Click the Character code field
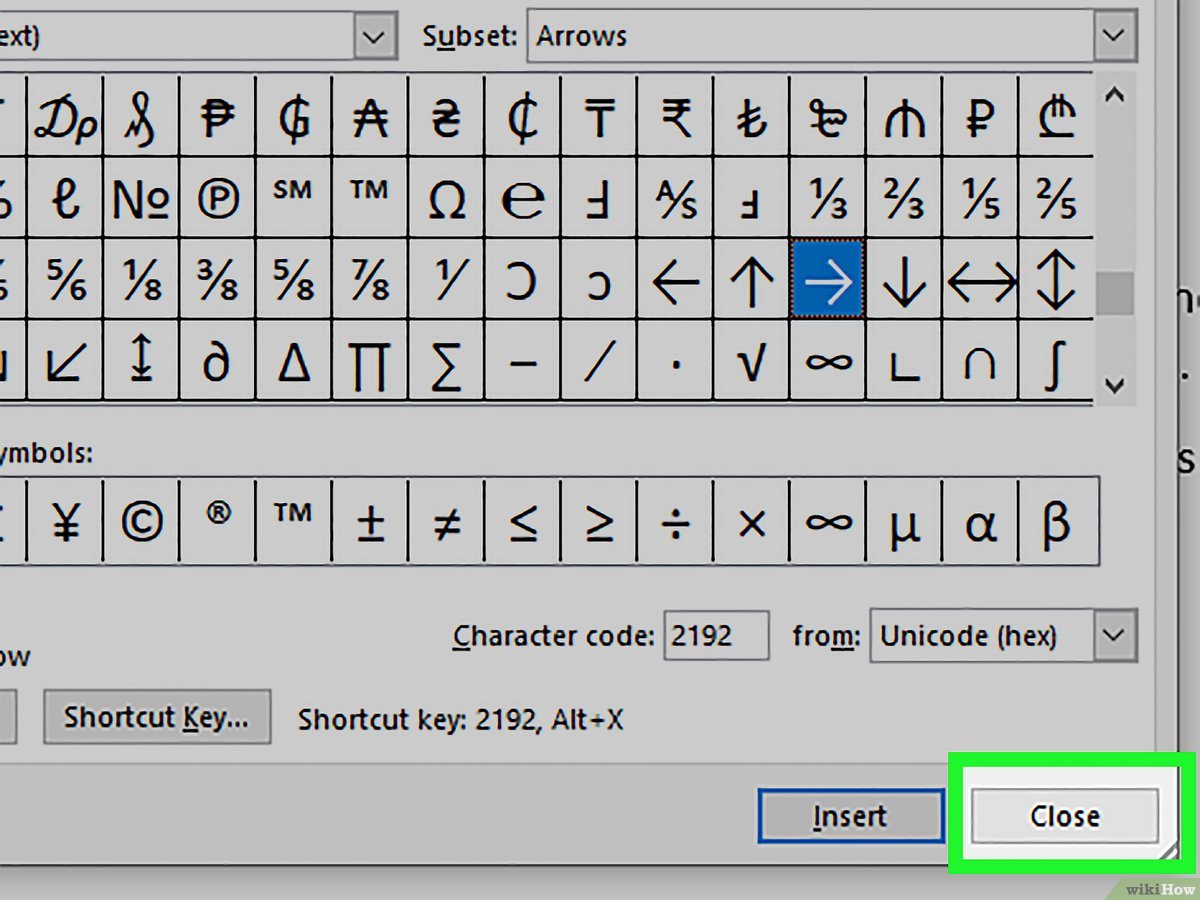 click(715, 636)
